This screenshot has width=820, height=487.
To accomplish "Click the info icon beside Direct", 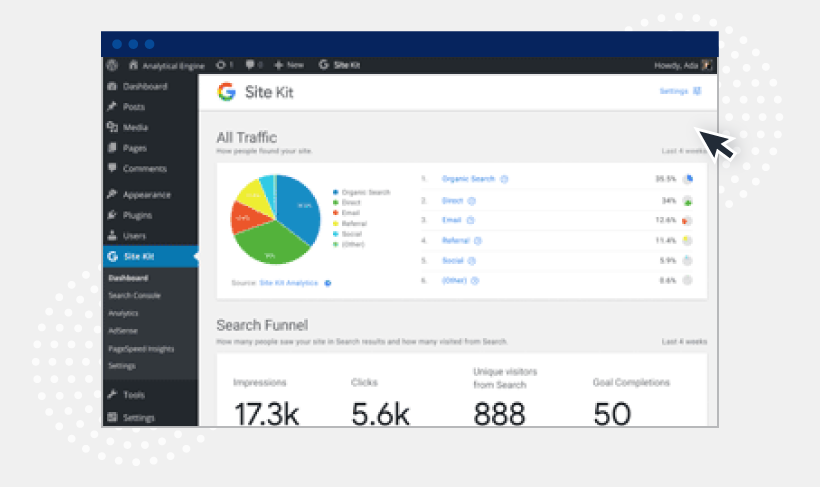I will (471, 201).
